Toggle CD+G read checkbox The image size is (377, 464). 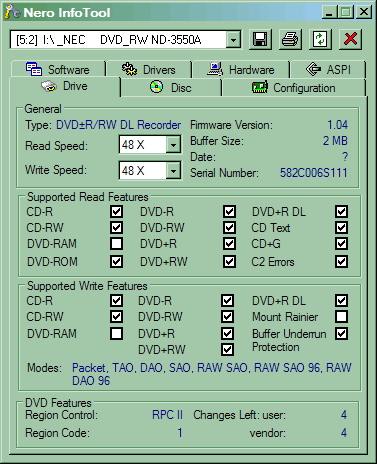(341, 244)
